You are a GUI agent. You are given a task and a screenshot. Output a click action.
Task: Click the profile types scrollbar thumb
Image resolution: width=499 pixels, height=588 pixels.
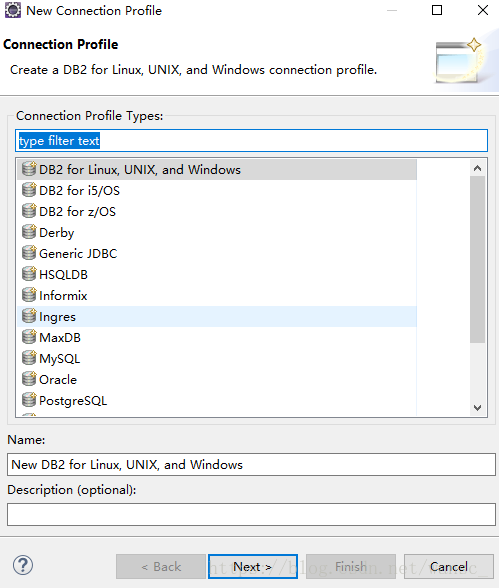point(477,259)
